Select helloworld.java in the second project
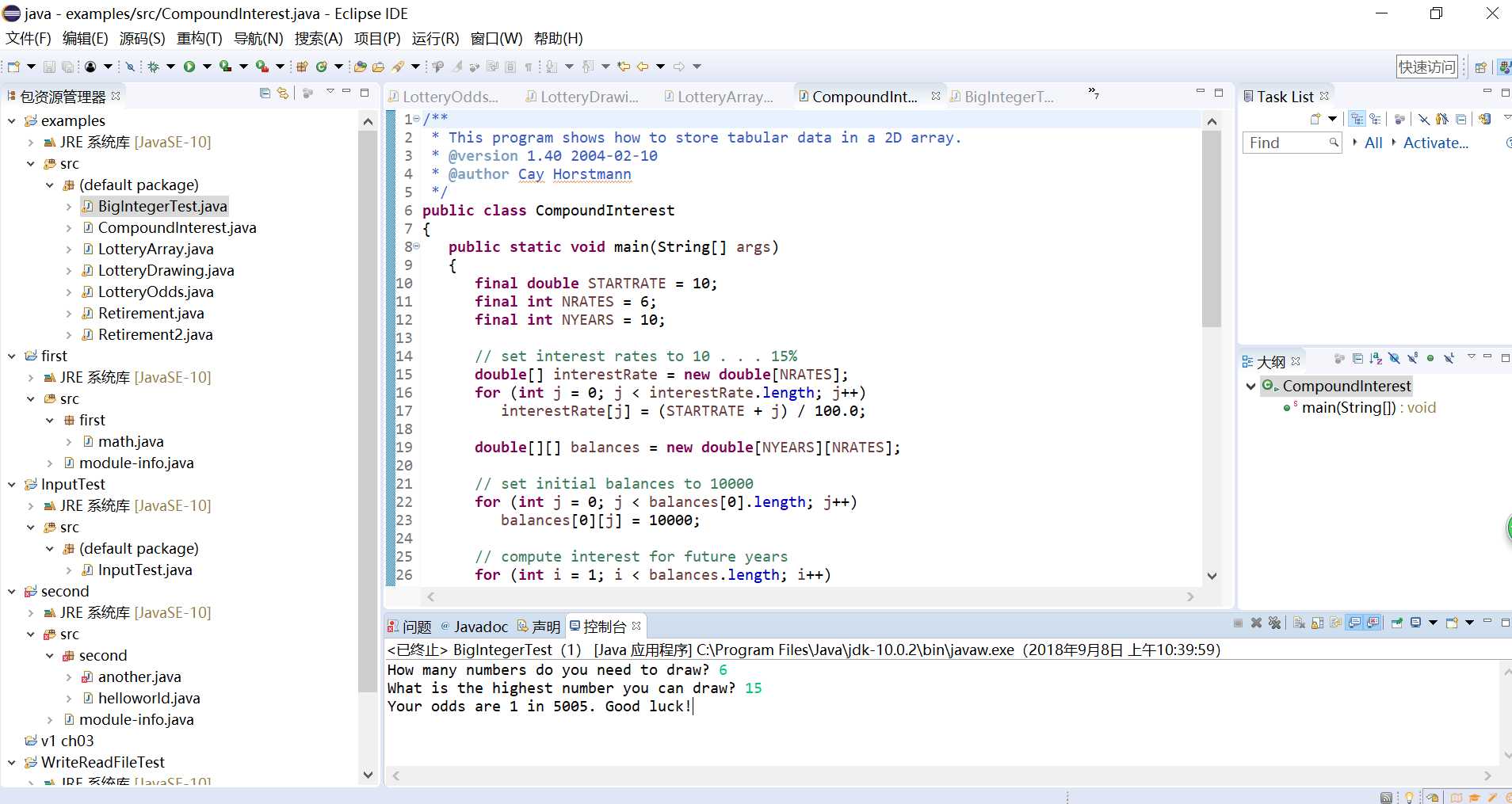This screenshot has width=1512, height=804. pos(149,699)
